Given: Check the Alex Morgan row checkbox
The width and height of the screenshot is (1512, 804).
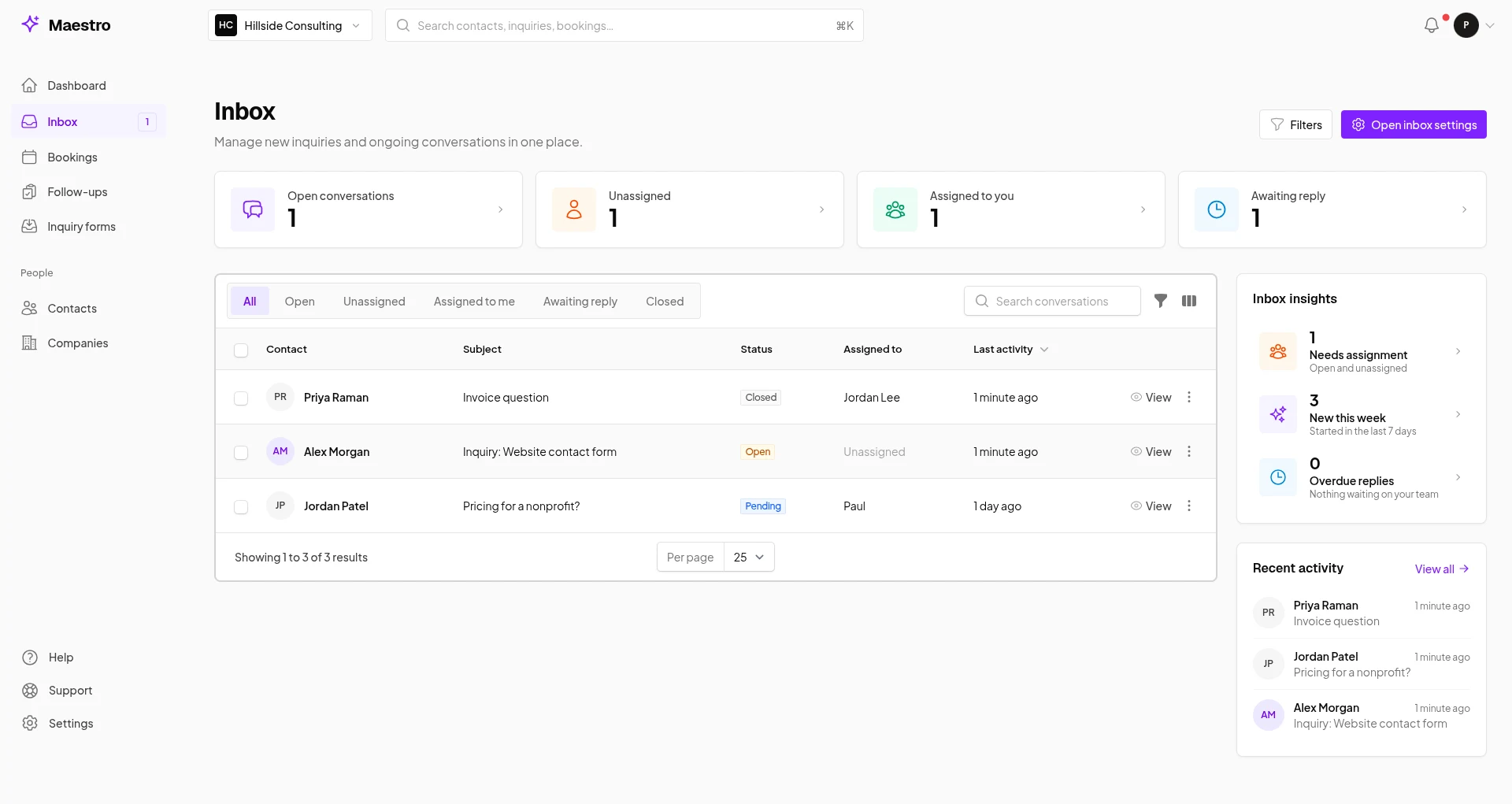Looking at the screenshot, I should pyautogui.click(x=241, y=453).
